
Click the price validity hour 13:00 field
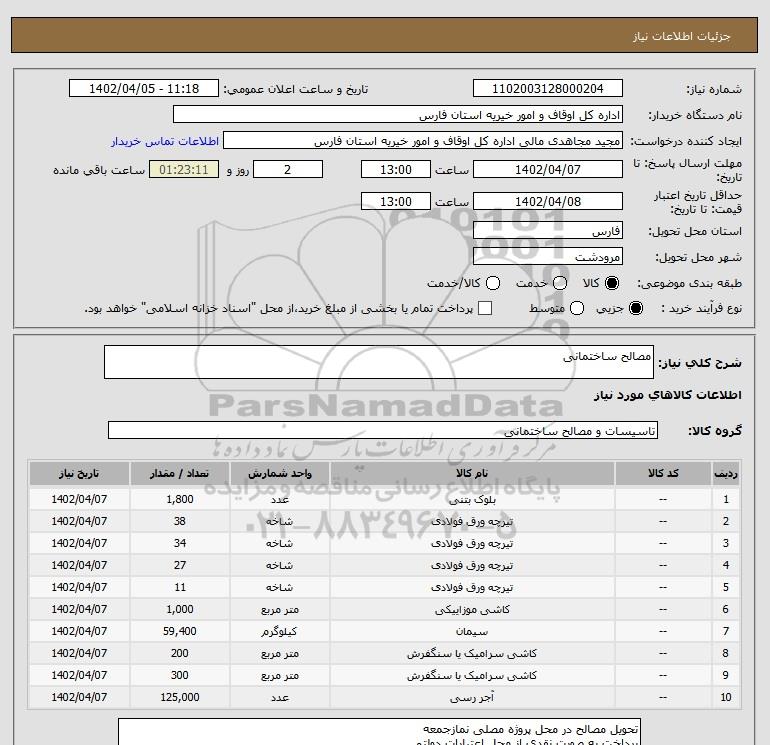(396, 201)
